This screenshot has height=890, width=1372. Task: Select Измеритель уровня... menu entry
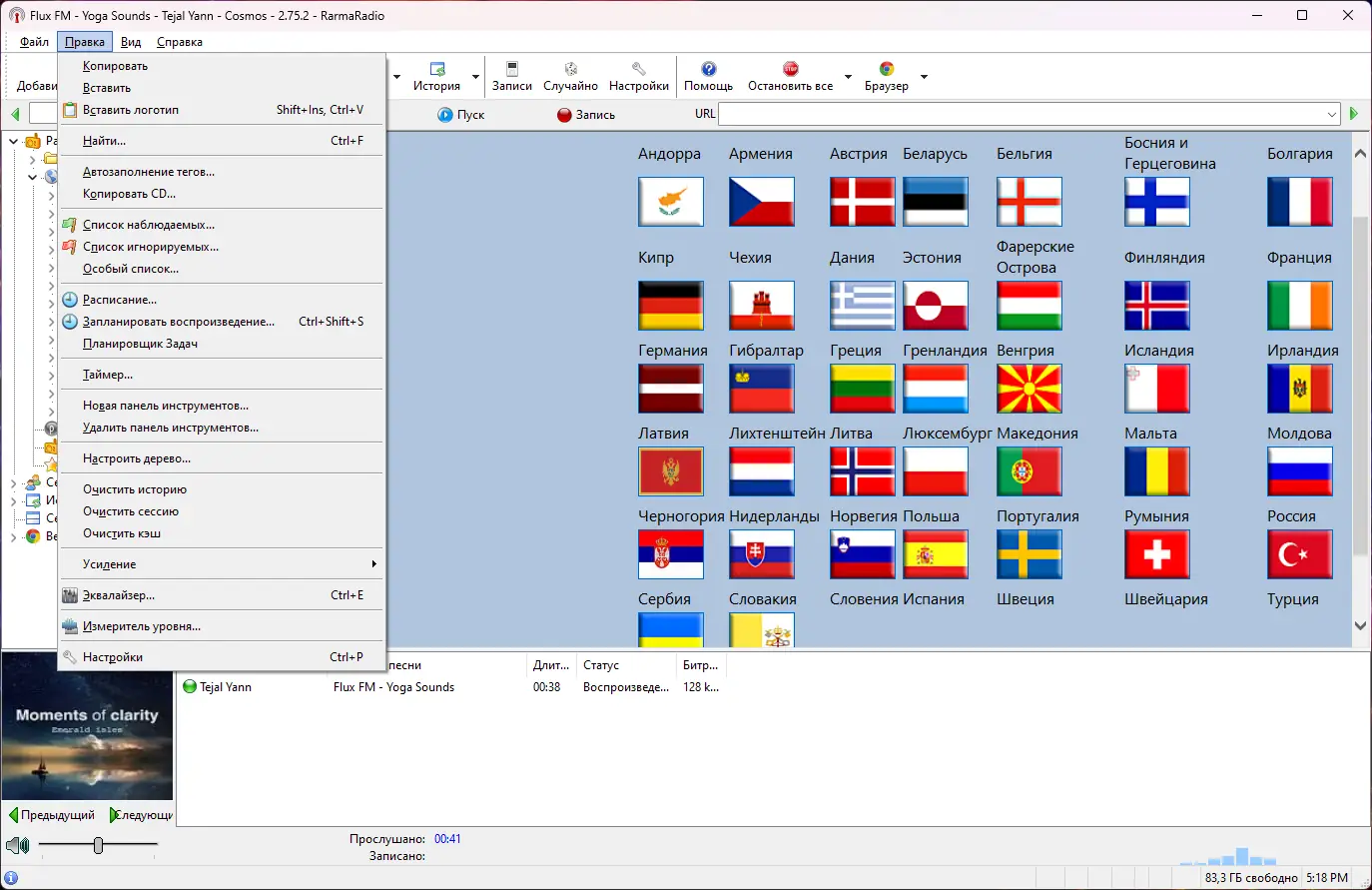click(222, 626)
